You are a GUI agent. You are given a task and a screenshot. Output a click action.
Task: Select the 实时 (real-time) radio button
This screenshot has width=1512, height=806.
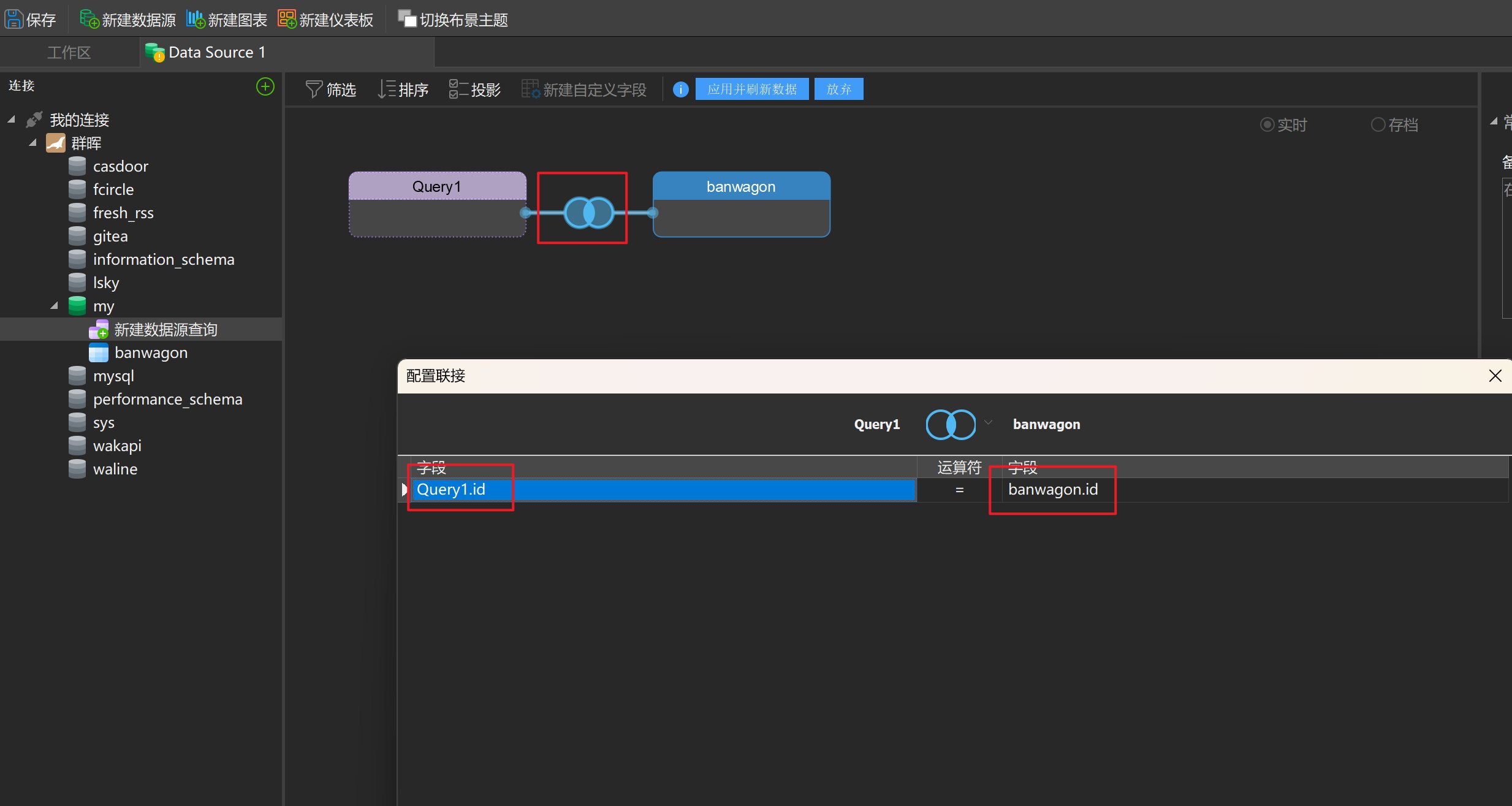(x=1267, y=124)
